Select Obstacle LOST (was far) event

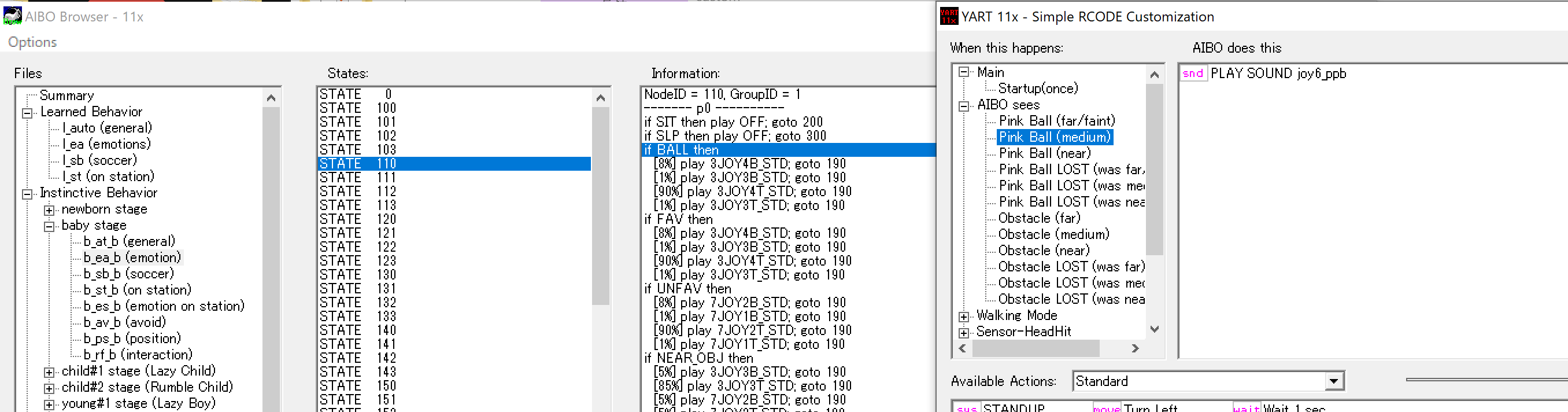1071,267
